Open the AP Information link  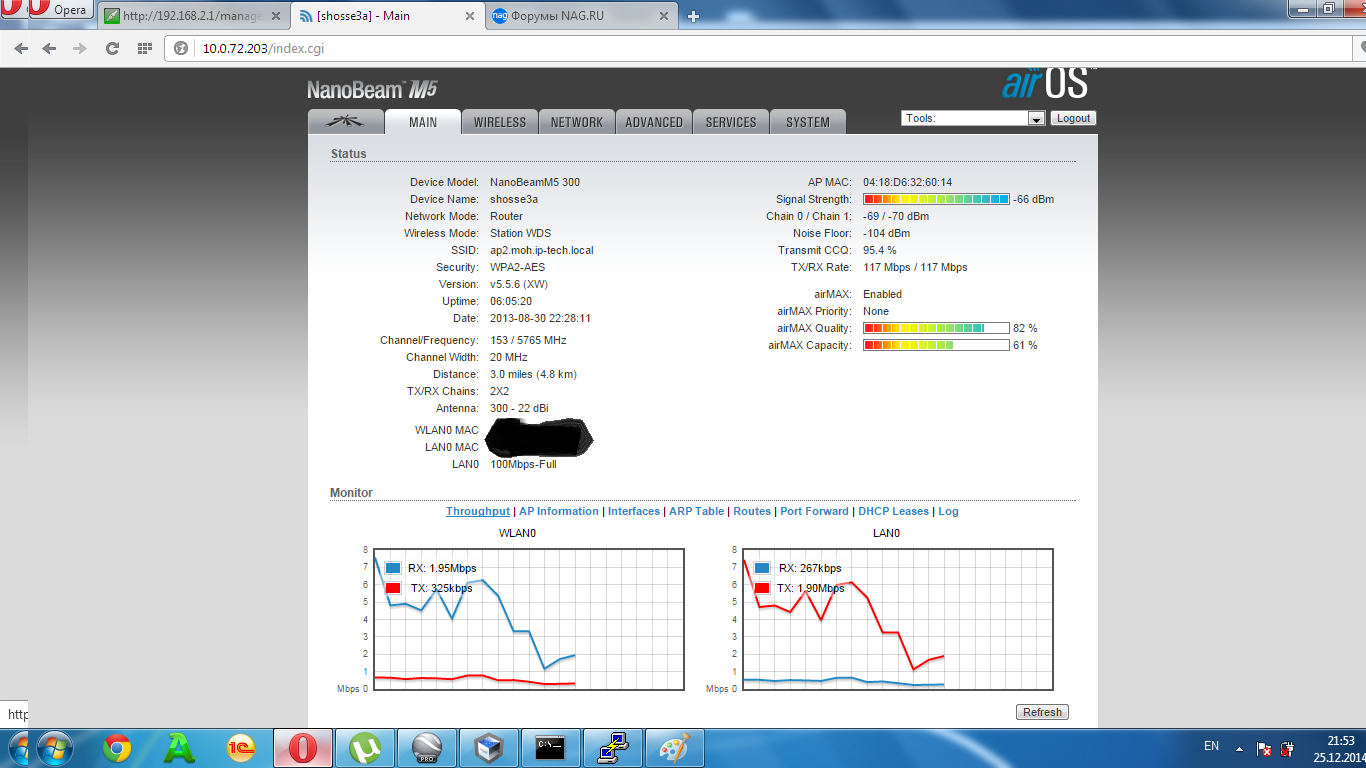559,511
